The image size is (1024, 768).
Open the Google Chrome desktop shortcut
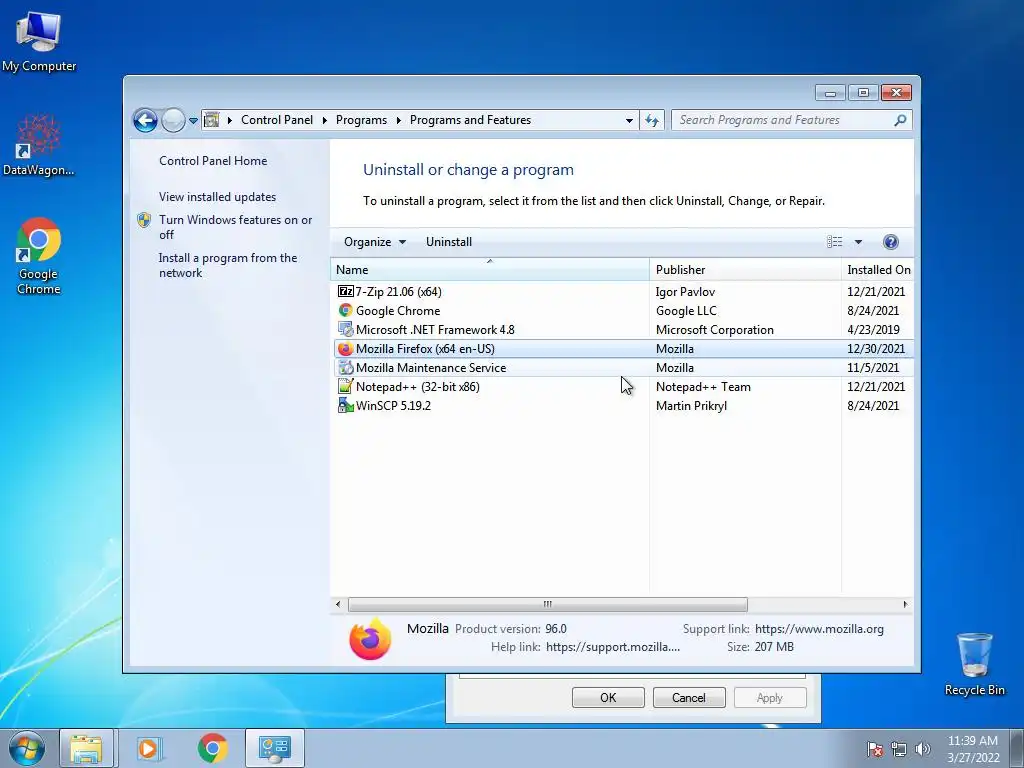(x=39, y=256)
